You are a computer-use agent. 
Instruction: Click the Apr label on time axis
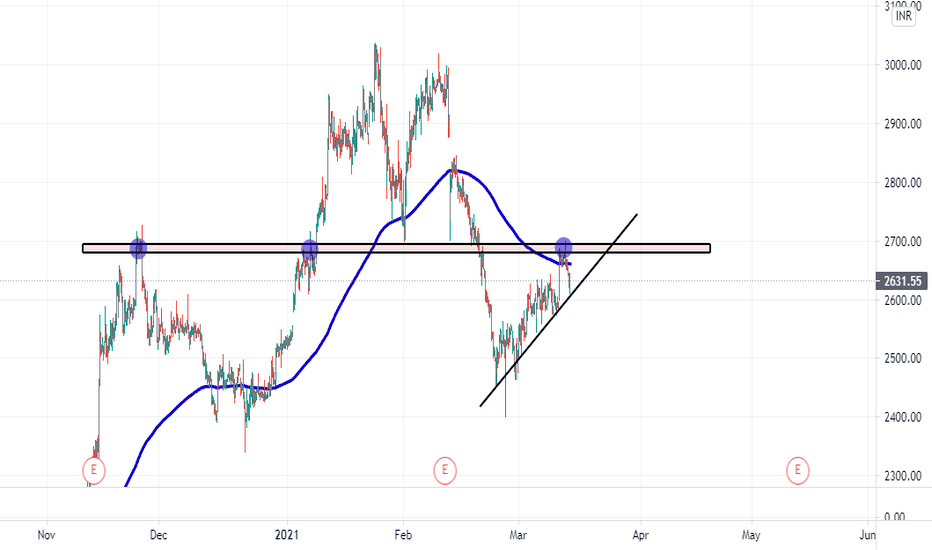640,535
